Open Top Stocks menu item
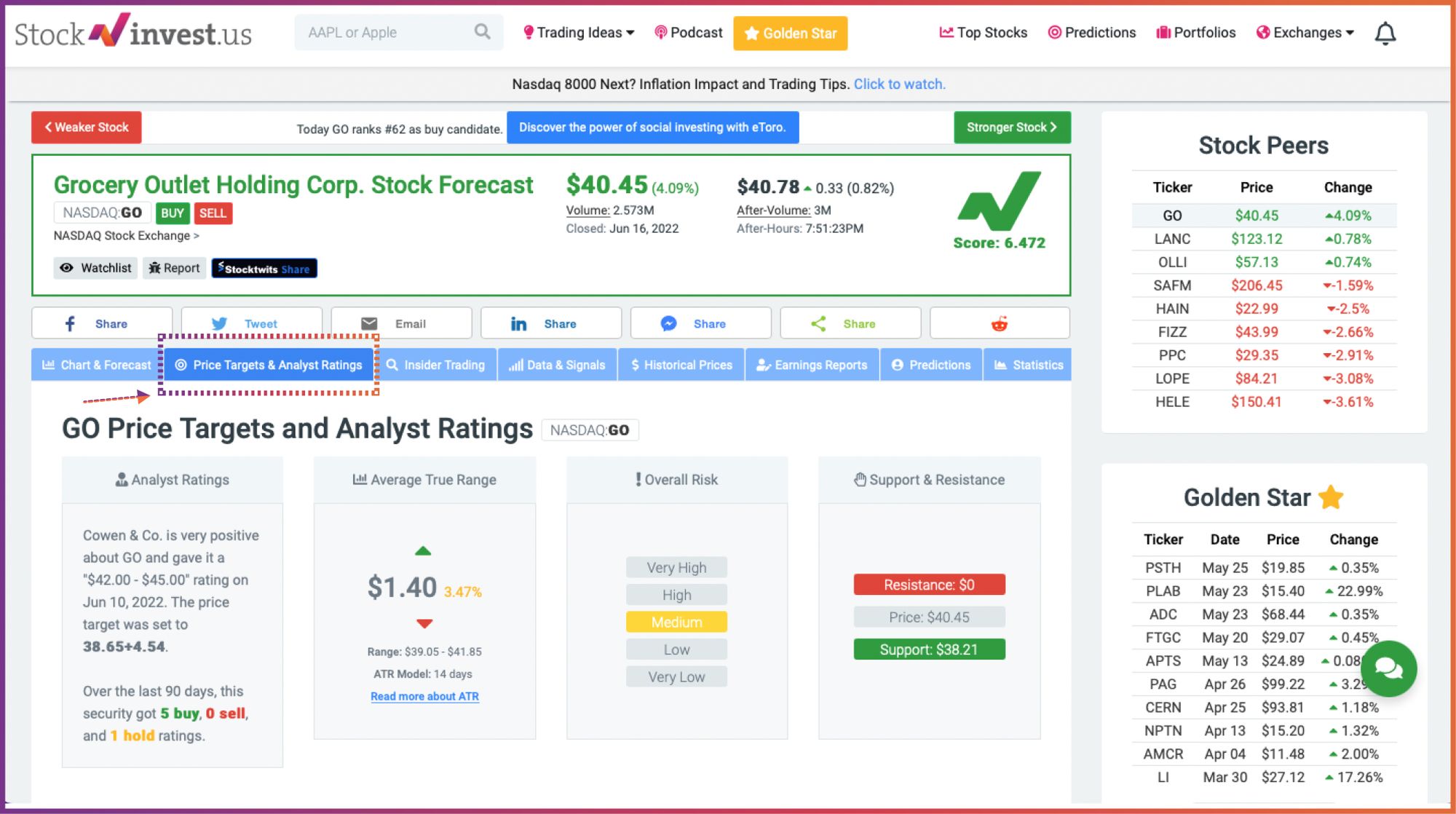 983,33
